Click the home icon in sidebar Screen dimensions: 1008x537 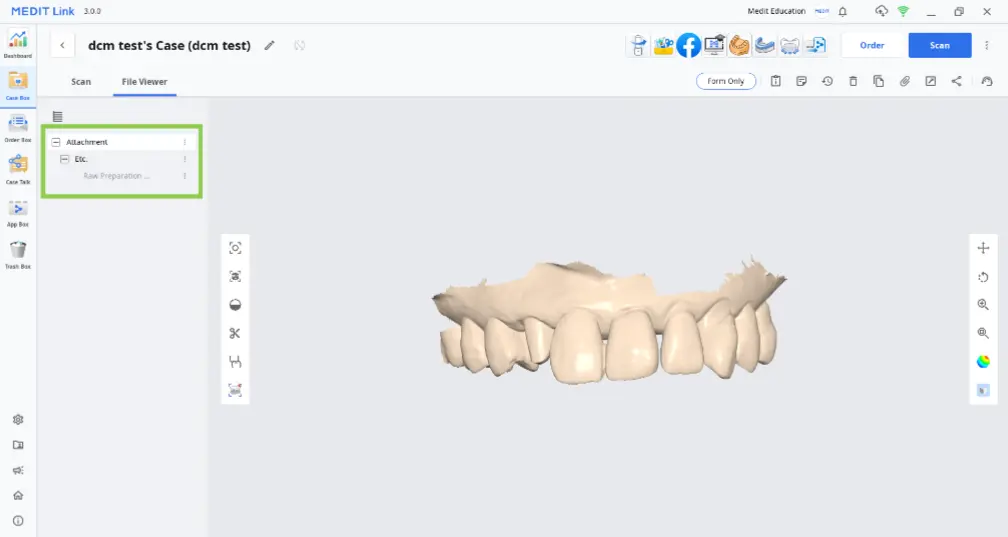click(18, 495)
